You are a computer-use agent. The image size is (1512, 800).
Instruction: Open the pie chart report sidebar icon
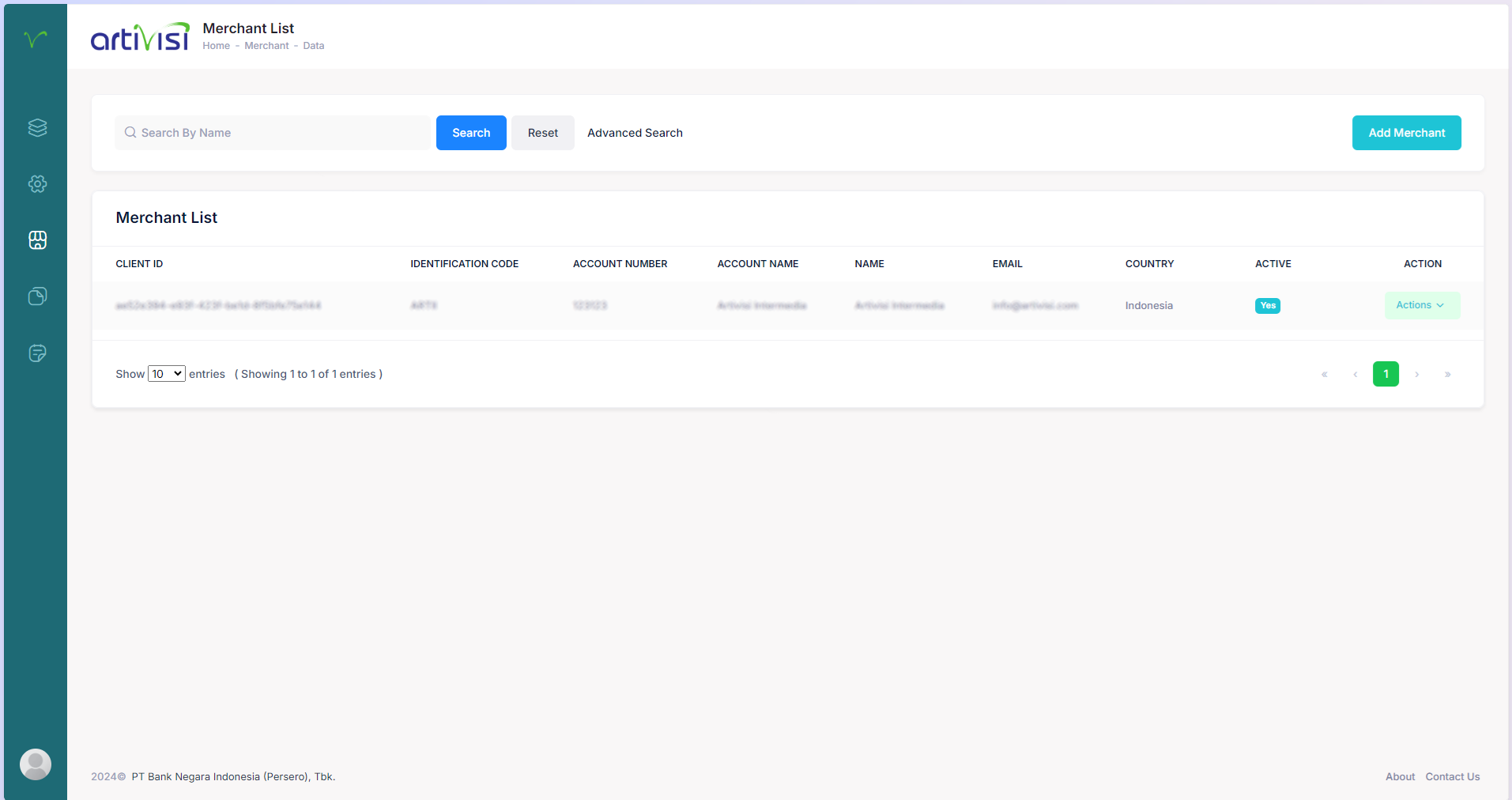click(37, 296)
